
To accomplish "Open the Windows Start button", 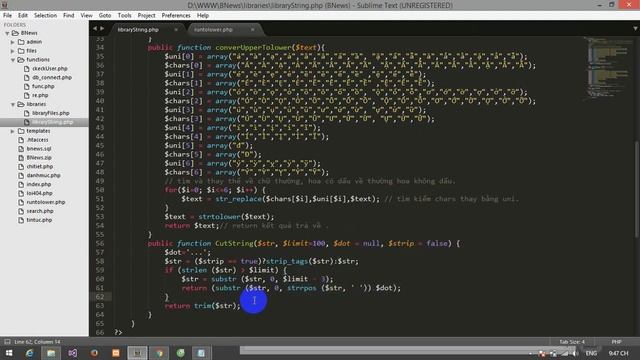I will coord(9,353).
